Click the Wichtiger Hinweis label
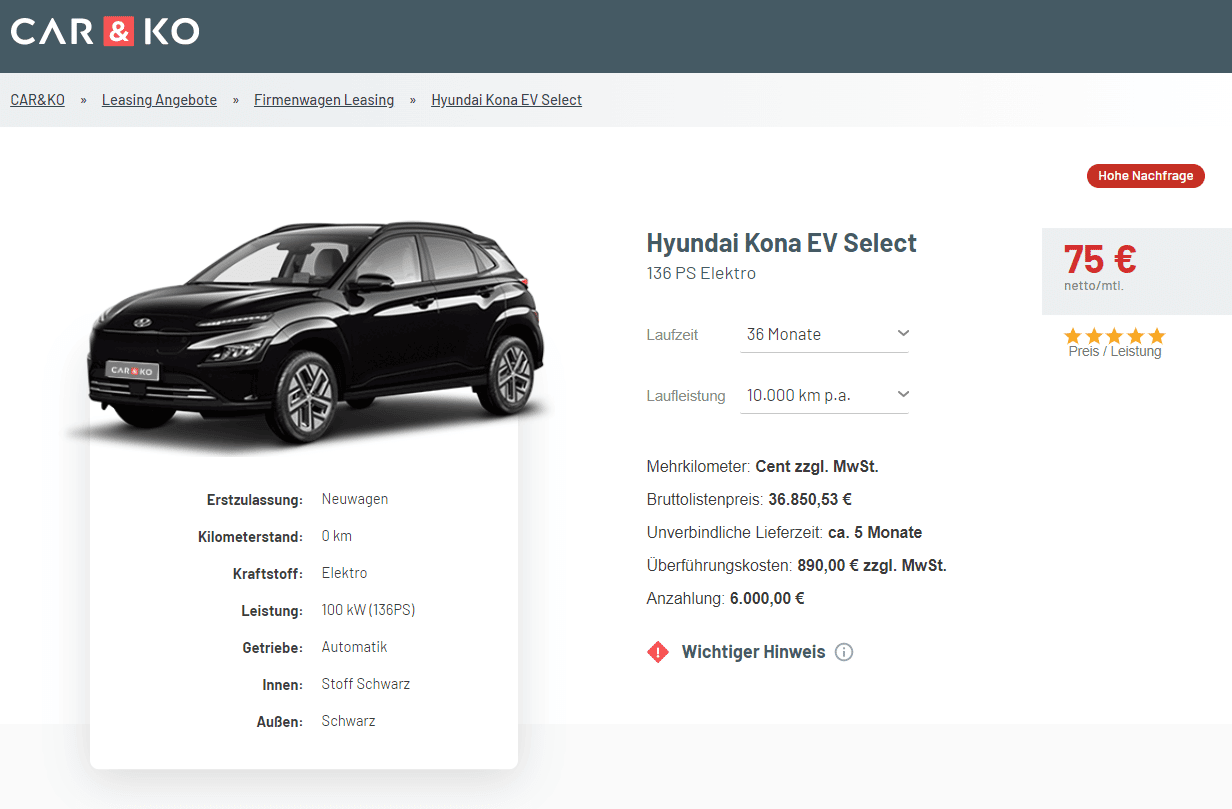This screenshot has width=1232, height=809. (x=753, y=652)
